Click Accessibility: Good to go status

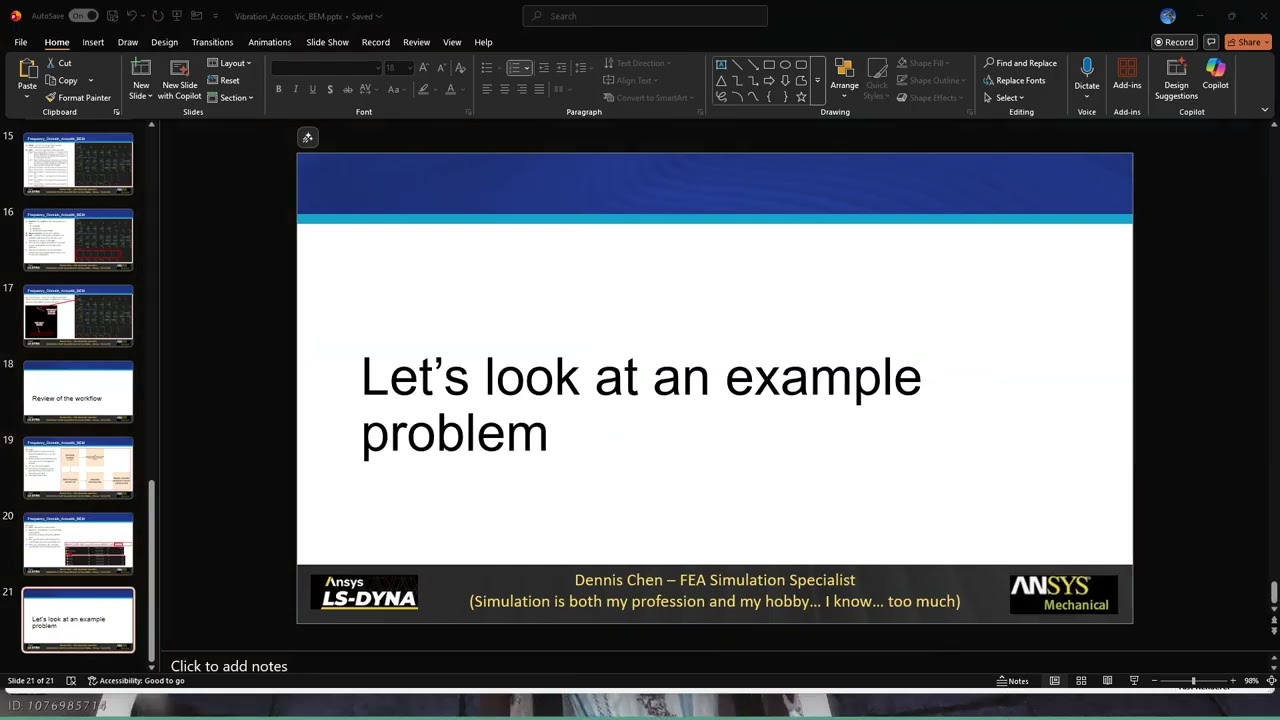coord(136,681)
